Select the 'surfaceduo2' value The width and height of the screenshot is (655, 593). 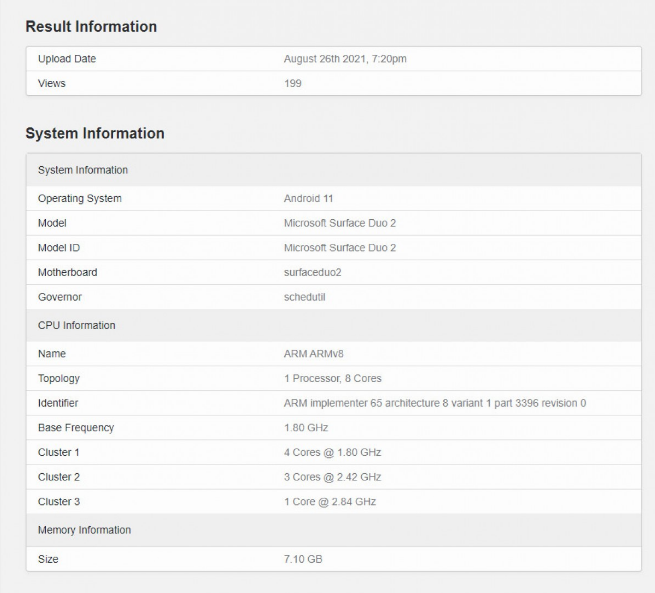coord(312,272)
